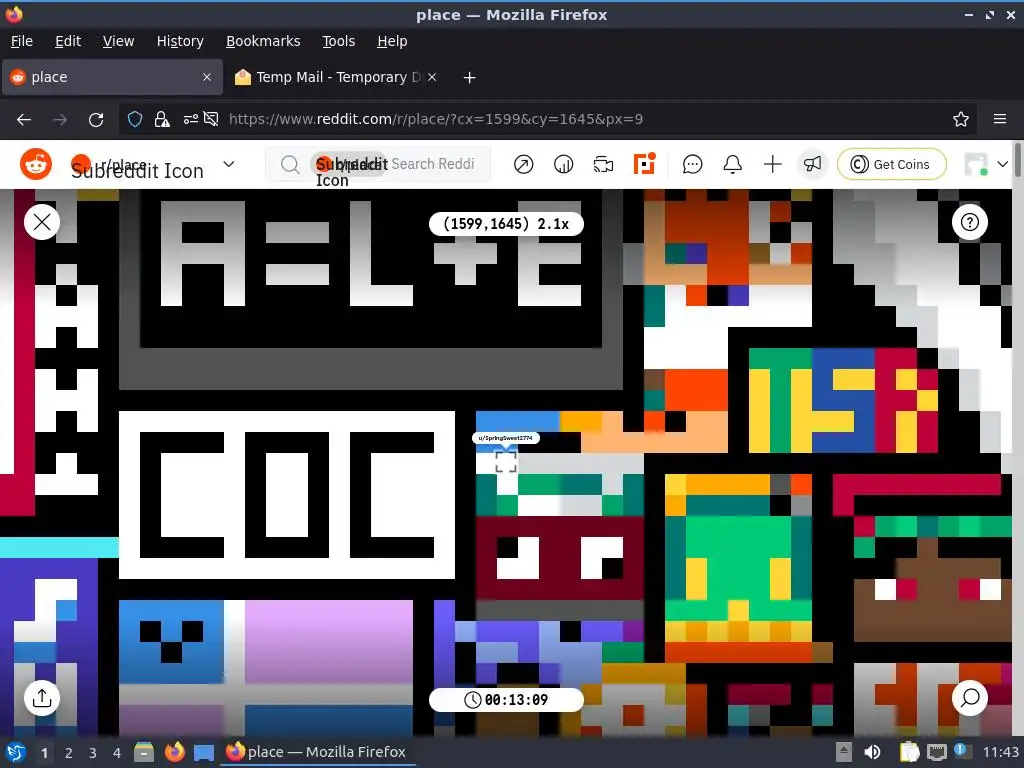Open the advertise megaphone icon
Image resolution: width=1024 pixels, height=768 pixels.
(x=812, y=164)
